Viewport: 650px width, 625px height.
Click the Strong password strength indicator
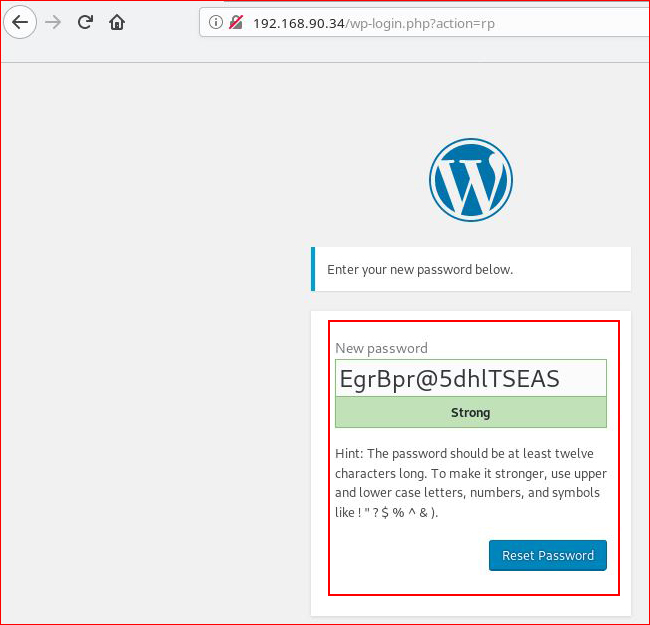(471, 412)
